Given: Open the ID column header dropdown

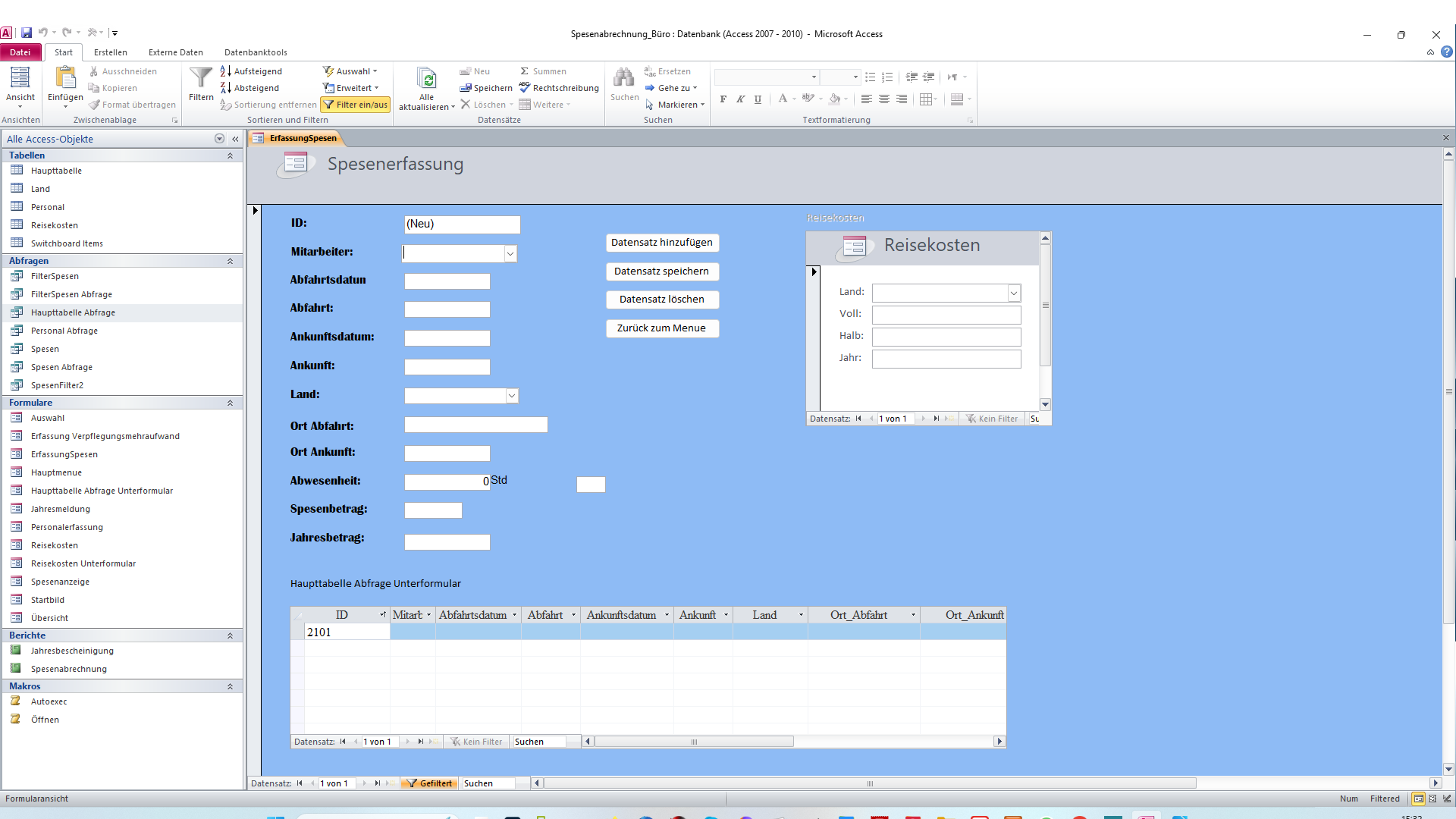Looking at the screenshot, I should (383, 615).
